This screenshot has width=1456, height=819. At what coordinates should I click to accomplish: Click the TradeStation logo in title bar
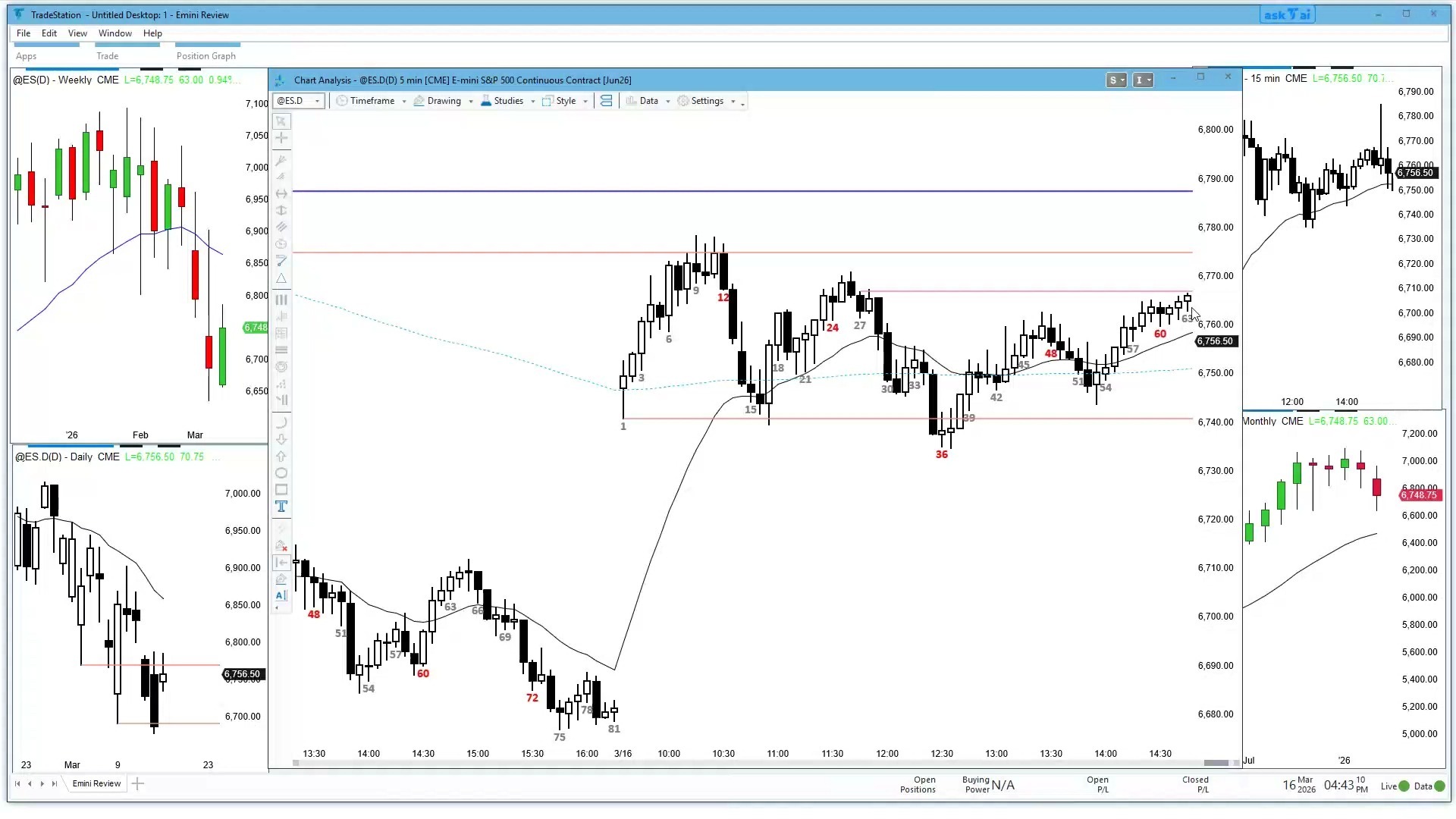coord(19,14)
